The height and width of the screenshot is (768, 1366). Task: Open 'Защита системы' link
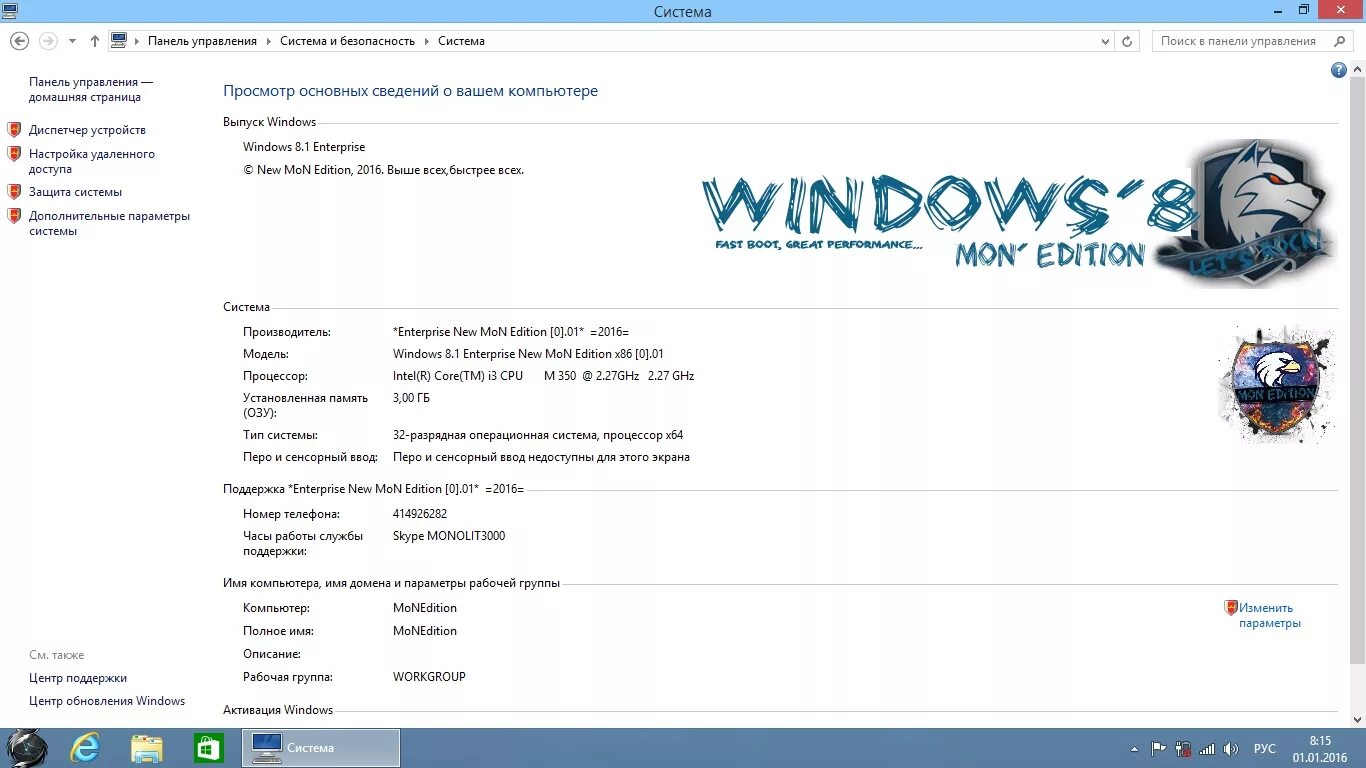coord(75,192)
